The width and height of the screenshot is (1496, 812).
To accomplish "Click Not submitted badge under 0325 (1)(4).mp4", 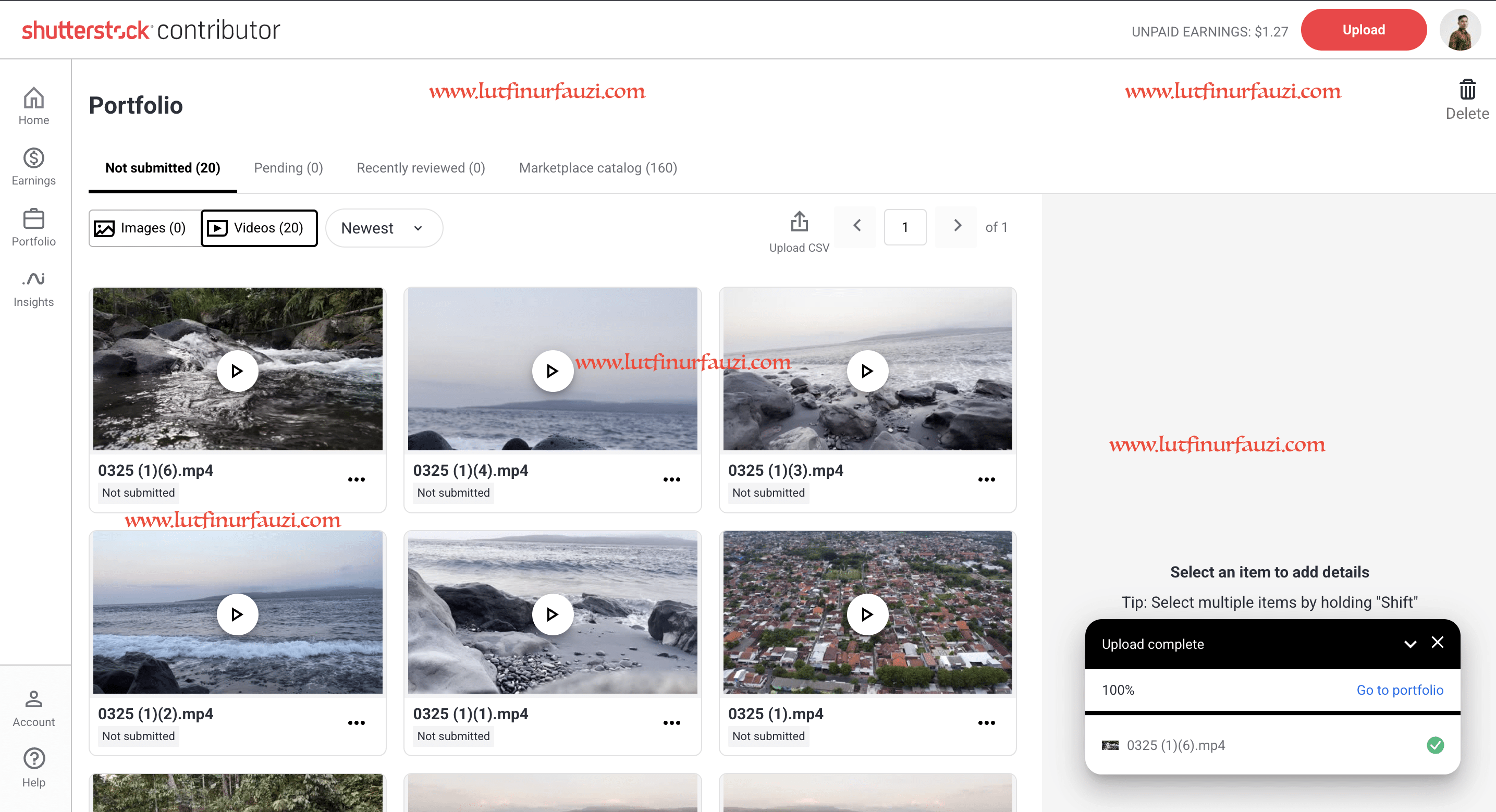I will point(453,493).
